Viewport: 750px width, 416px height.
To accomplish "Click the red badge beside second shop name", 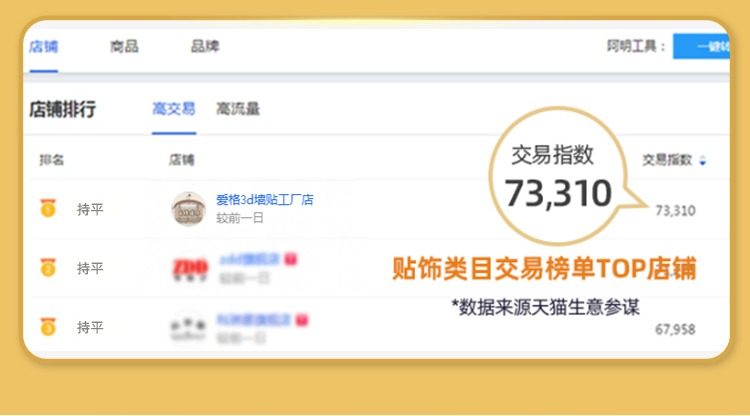I will pyautogui.click(x=291, y=260).
